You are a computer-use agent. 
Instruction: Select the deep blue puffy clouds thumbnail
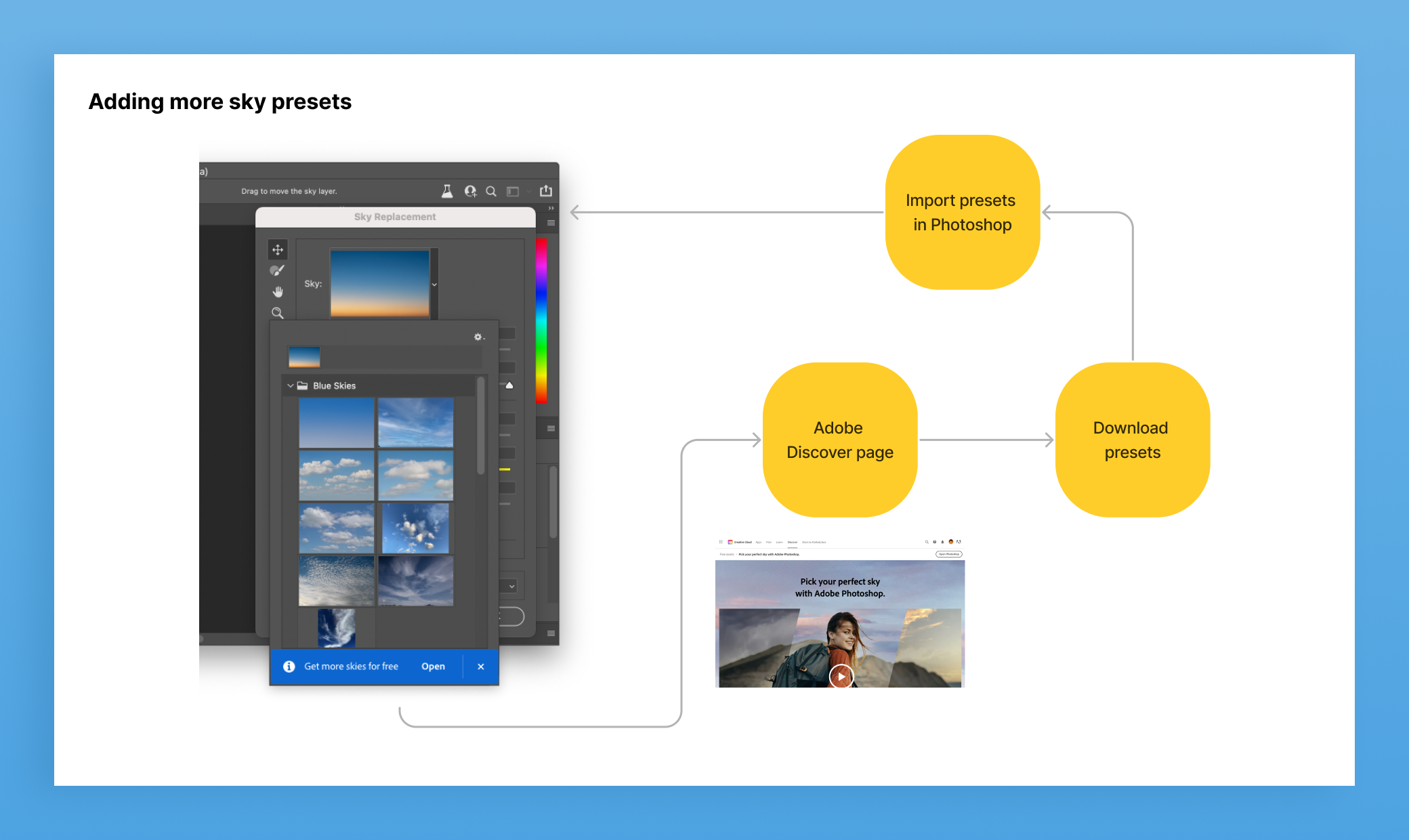point(415,528)
